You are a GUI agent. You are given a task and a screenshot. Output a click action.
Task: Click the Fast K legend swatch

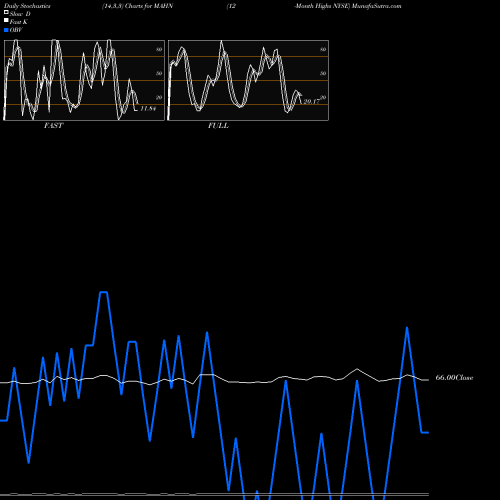click(6, 20)
